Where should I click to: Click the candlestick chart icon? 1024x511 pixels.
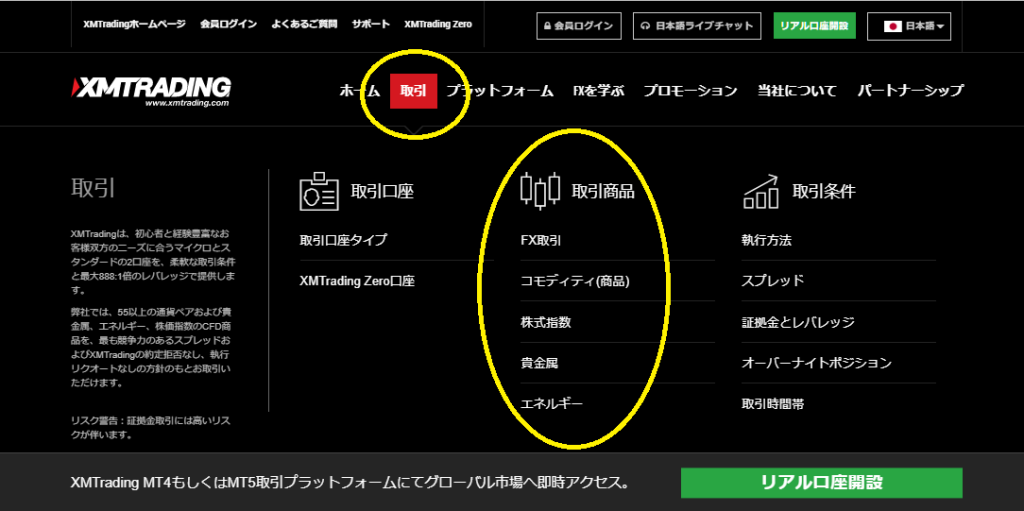(x=540, y=190)
